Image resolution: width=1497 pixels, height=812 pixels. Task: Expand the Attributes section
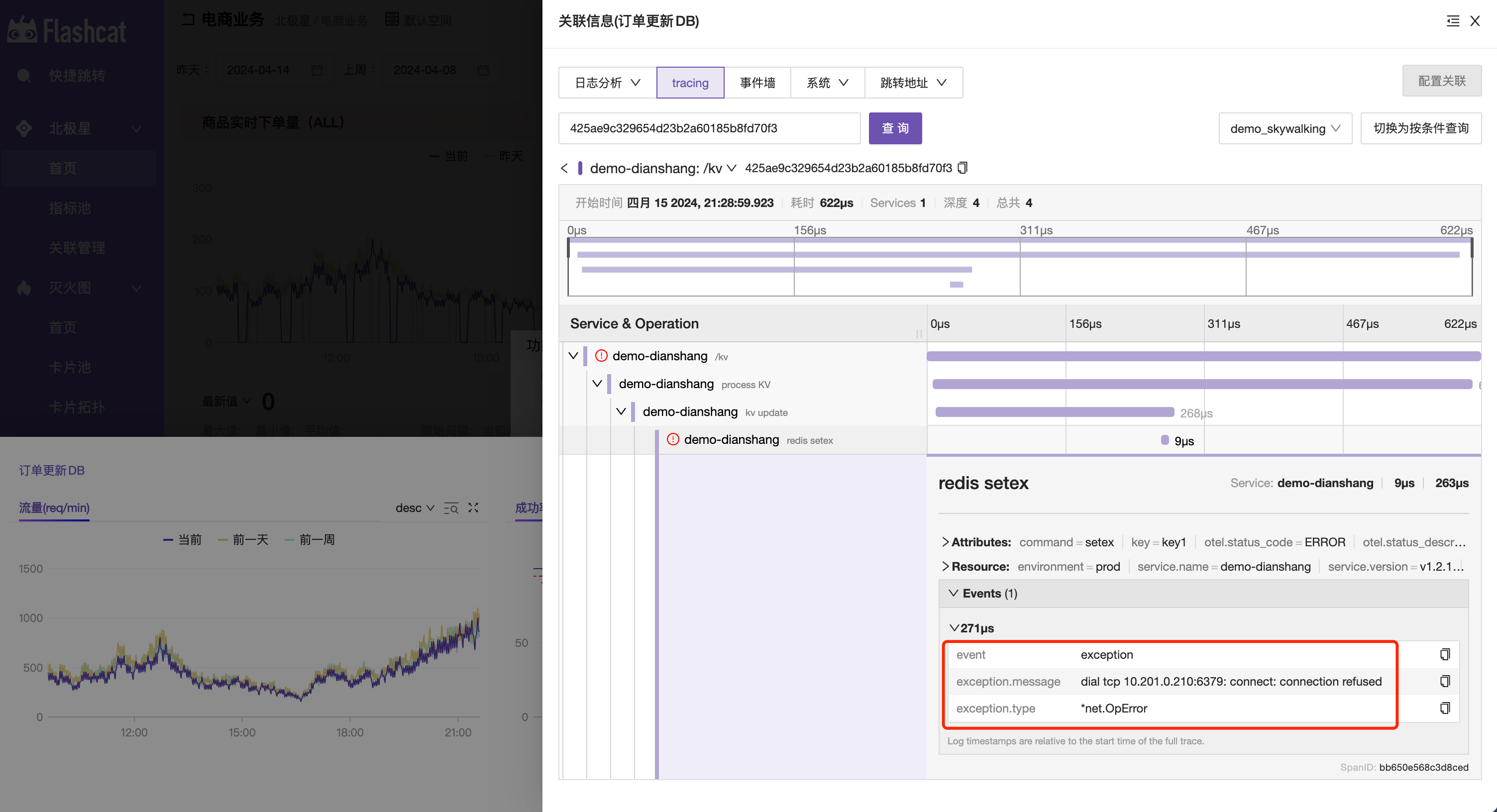[x=944, y=541]
